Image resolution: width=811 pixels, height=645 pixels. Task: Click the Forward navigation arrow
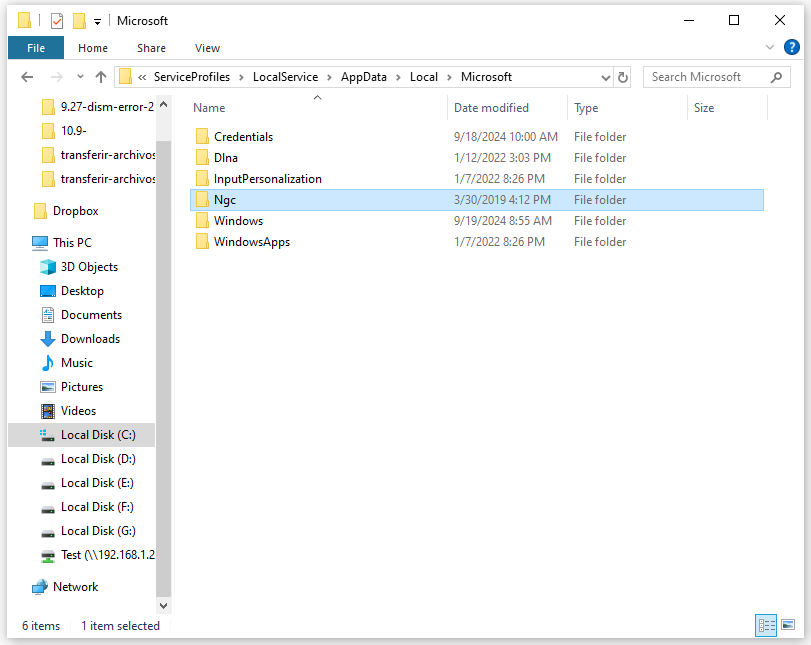(x=56, y=77)
